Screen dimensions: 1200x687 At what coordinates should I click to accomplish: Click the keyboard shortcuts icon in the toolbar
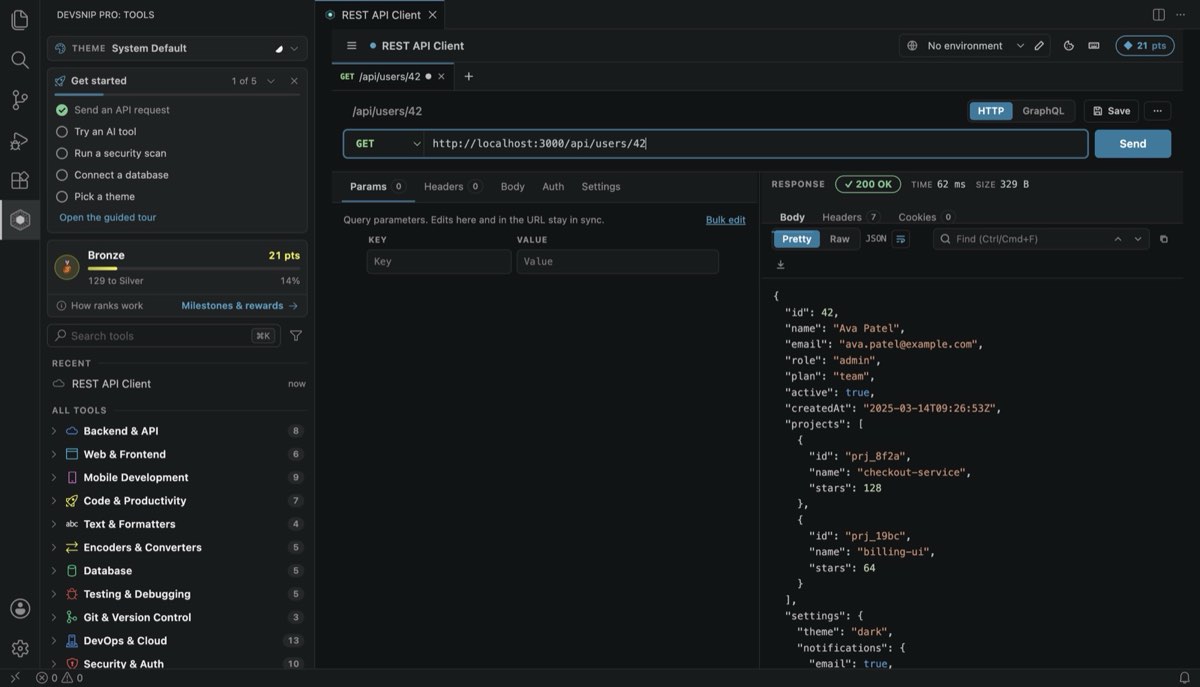coord(1094,46)
